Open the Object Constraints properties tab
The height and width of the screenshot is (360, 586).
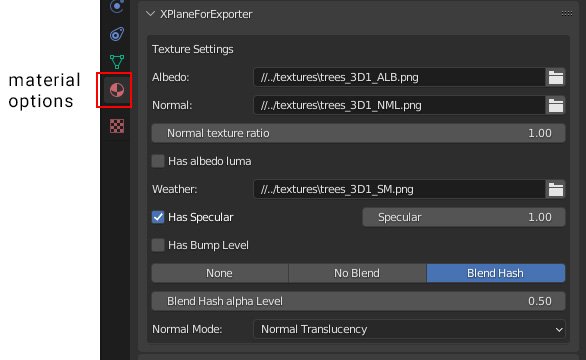[x=117, y=34]
